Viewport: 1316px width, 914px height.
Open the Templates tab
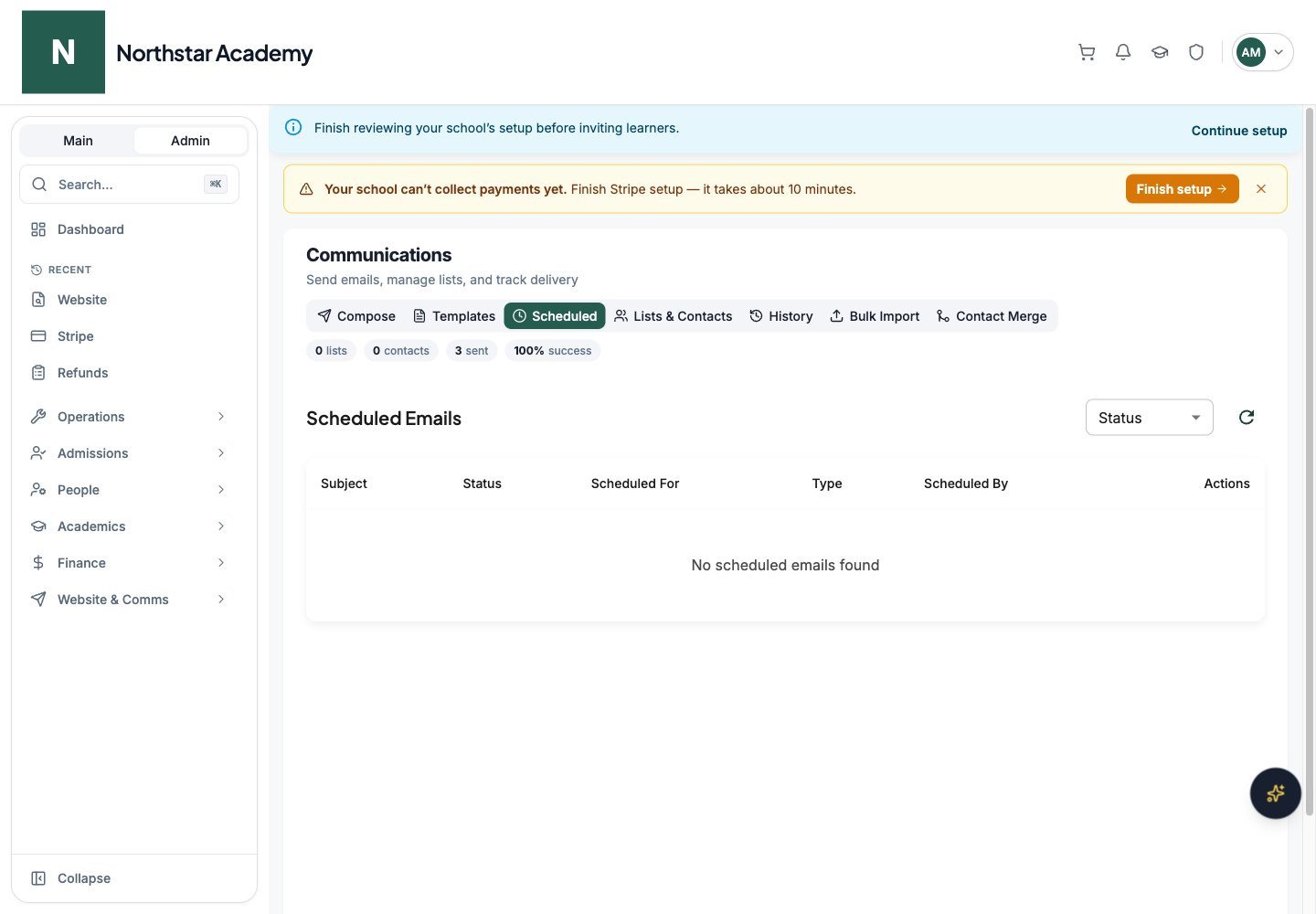[x=454, y=316]
